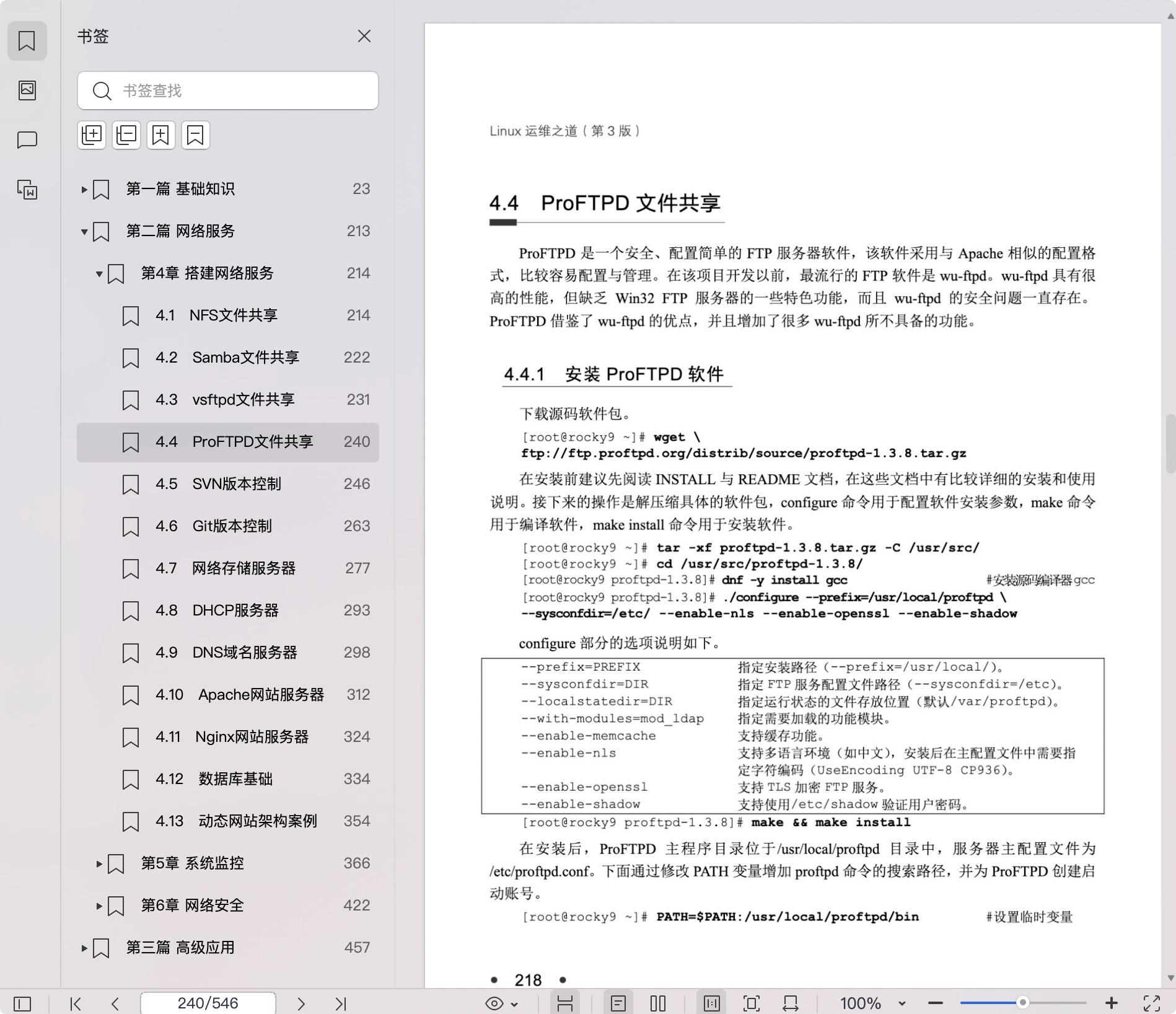
Task: Expand 第一篇 基础知识 bookmark arrow
Action: [x=84, y=189]
